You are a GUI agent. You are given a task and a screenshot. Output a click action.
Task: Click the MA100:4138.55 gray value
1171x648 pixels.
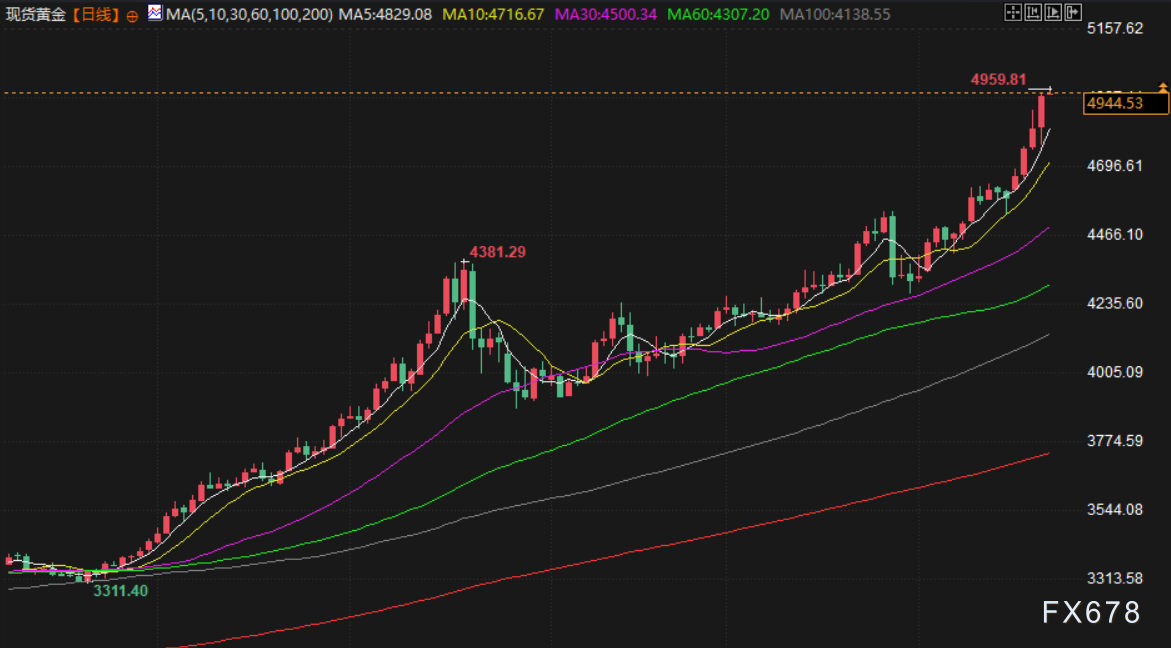(x=833, y=13)
